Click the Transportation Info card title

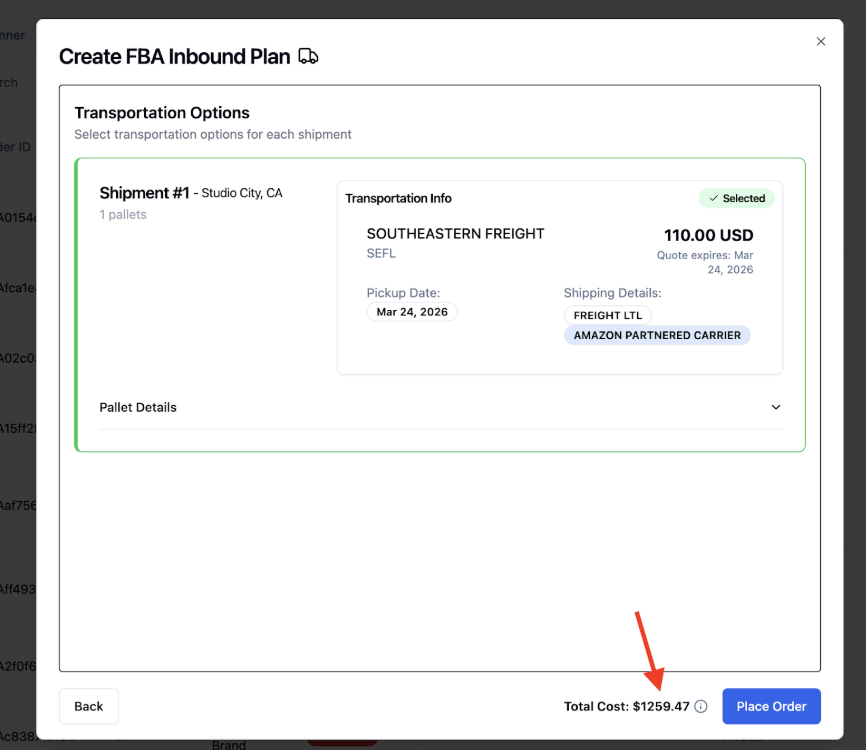pyautogui.click(x=398, y=198)
